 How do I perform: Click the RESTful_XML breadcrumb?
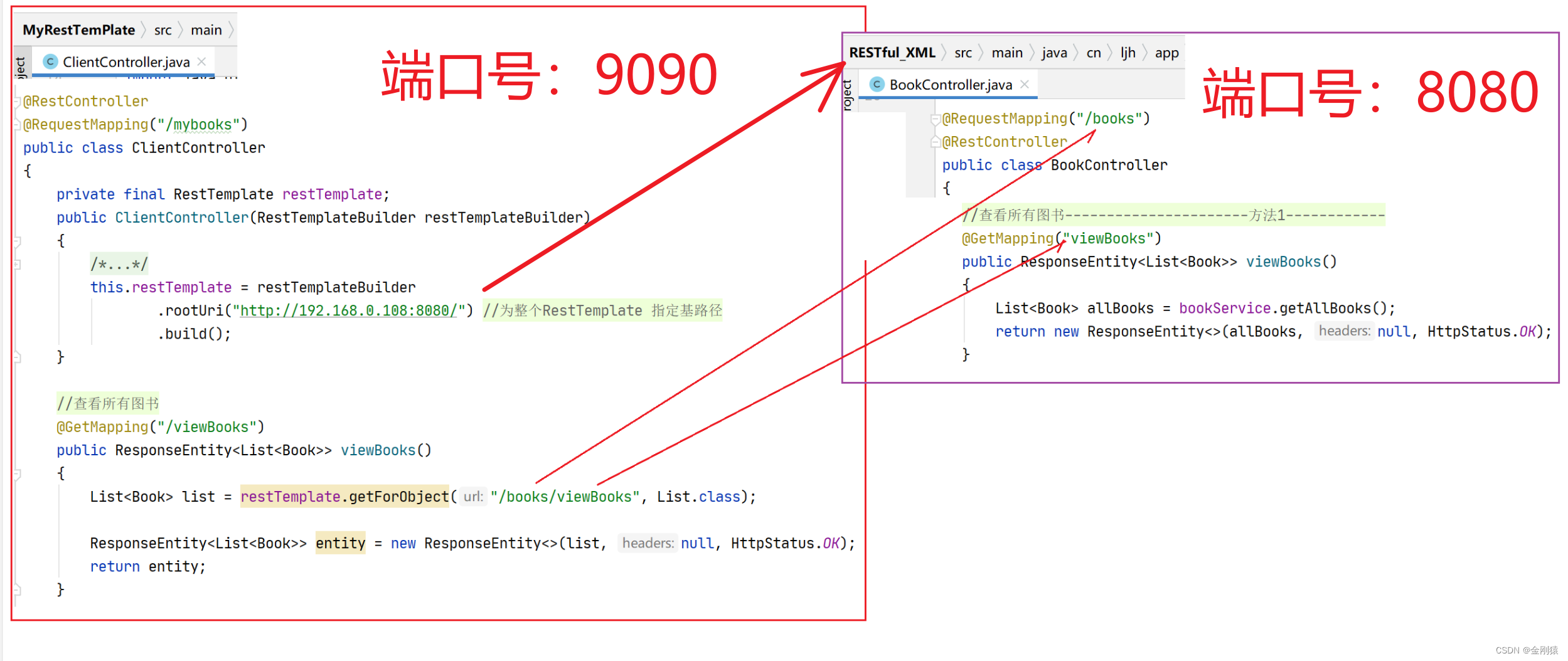892,53
